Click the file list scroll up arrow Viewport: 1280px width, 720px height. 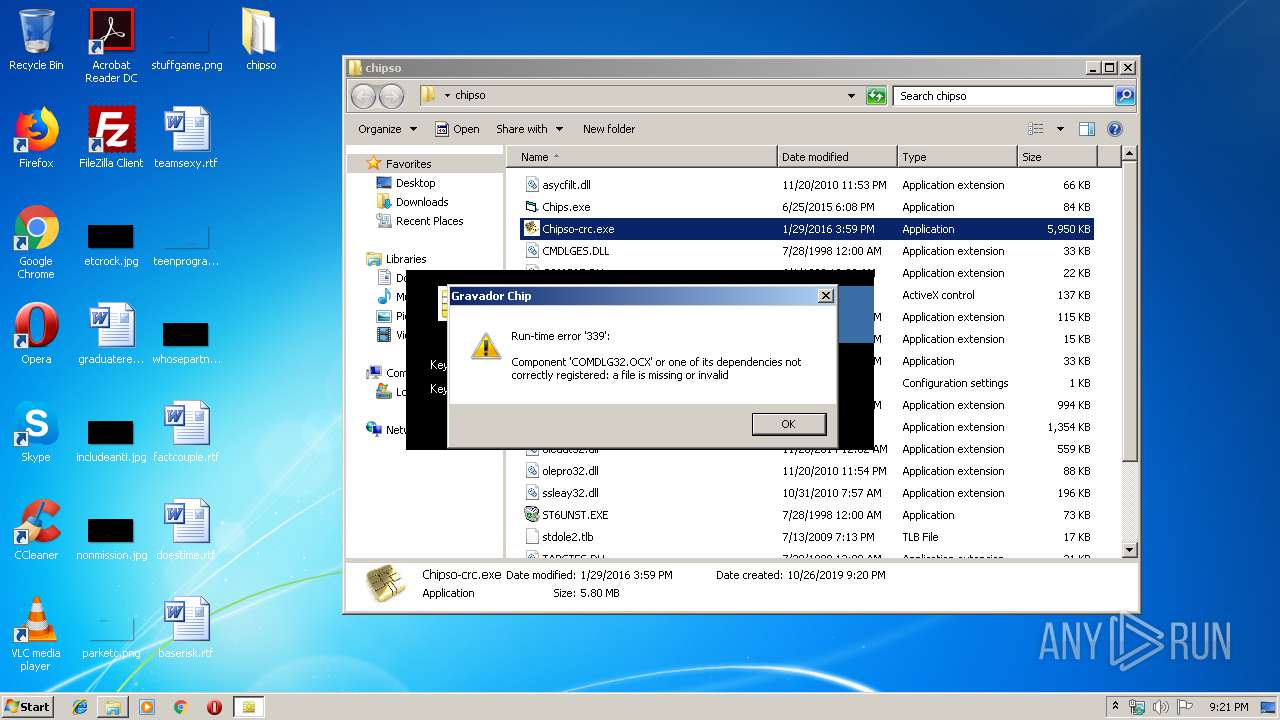tap(1129, 154)
